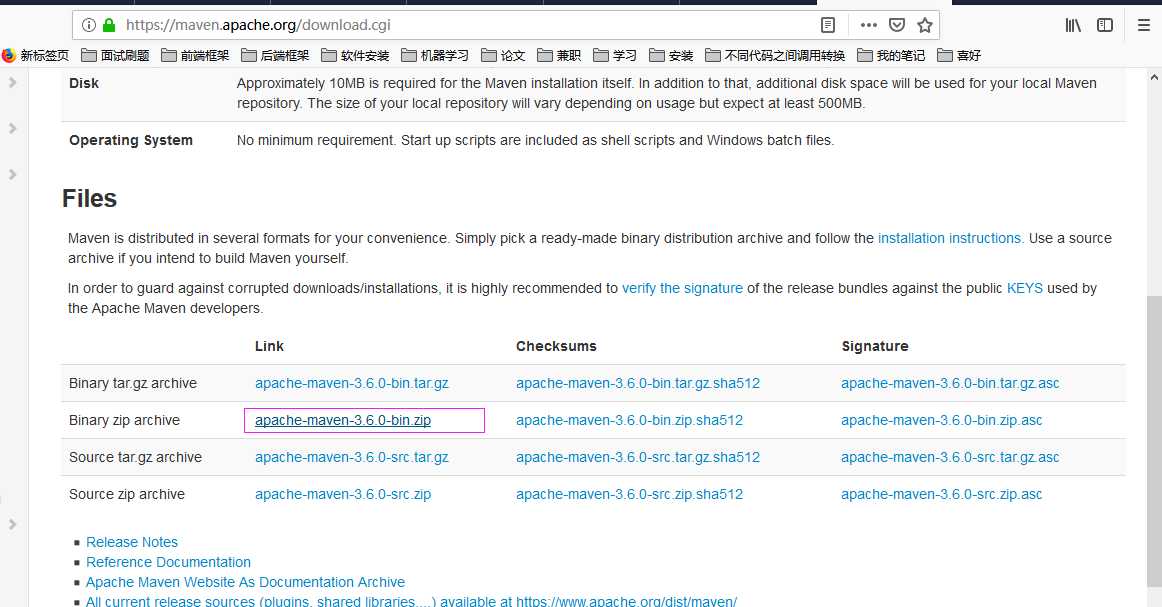Open apache-maven-3.6.0-bin.tar.gz.asc signature
Image resolution: width=1162 pixels, height=607 pixels.
[949, 383]
